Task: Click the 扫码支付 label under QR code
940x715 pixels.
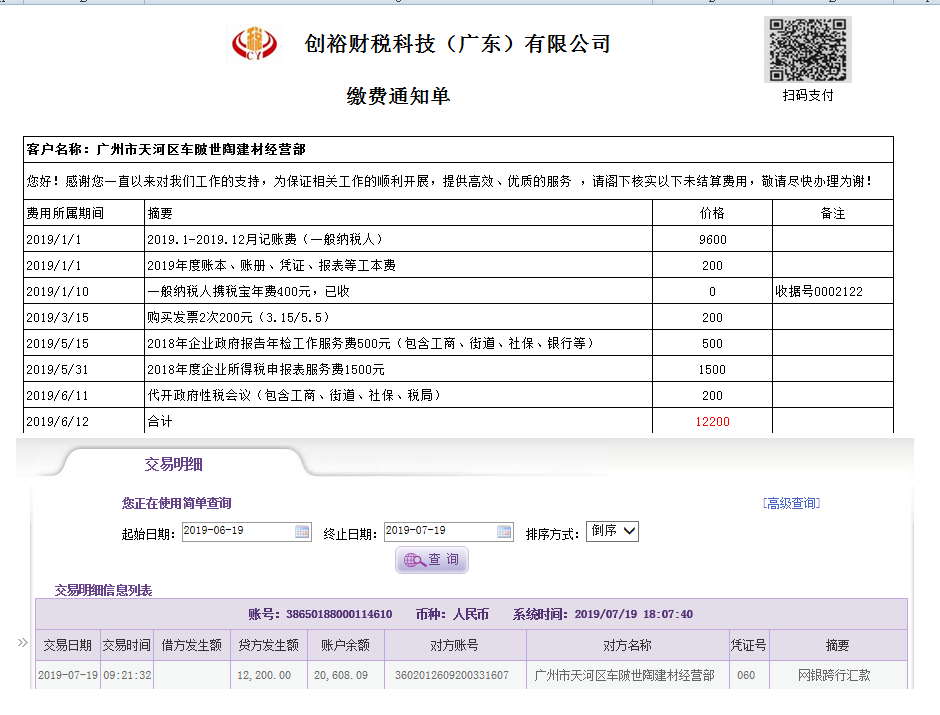Action: click(808, 95)
